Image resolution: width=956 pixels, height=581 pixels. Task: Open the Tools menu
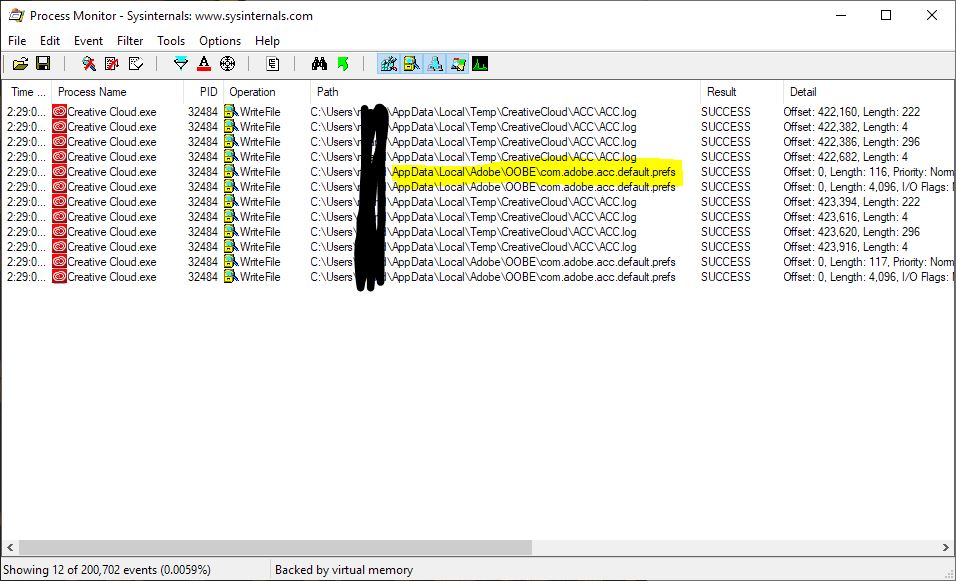click(171, 41)
